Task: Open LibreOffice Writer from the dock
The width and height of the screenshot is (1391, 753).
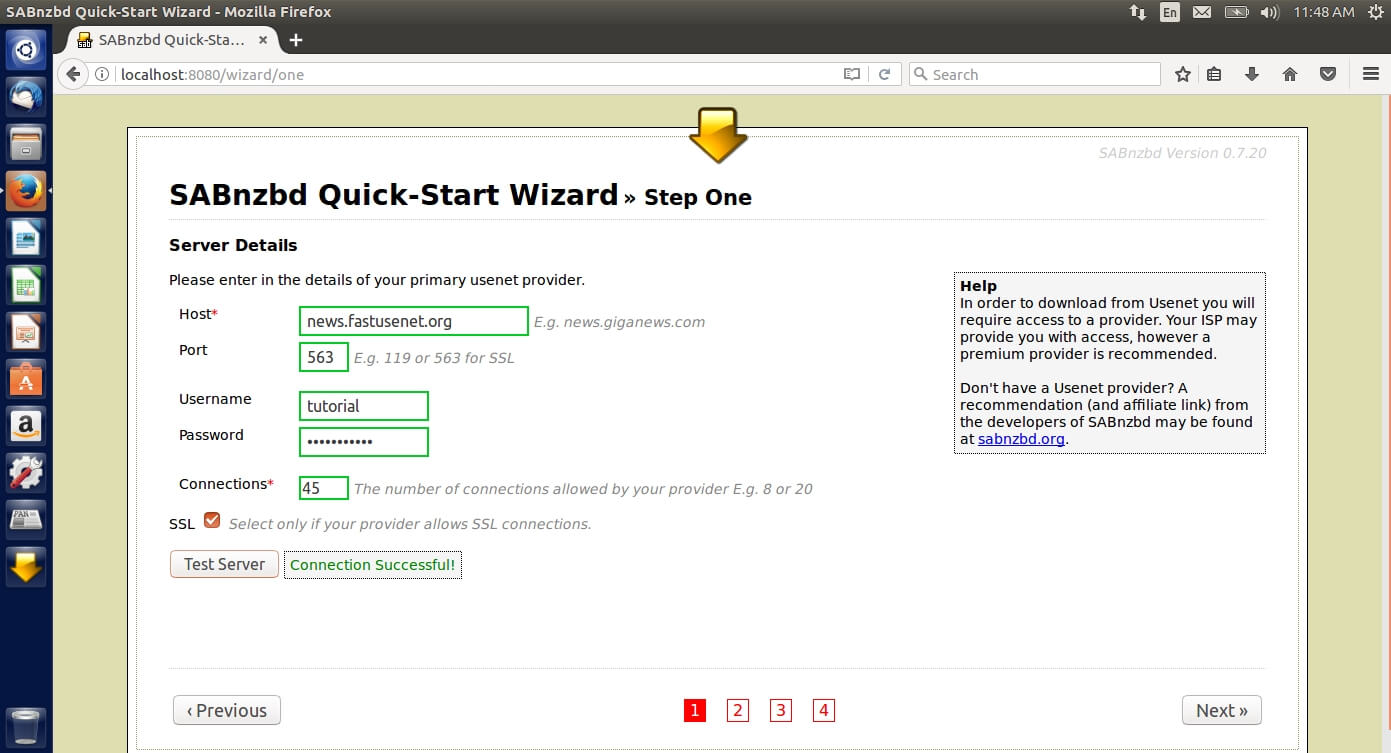Action: point(26,238)
